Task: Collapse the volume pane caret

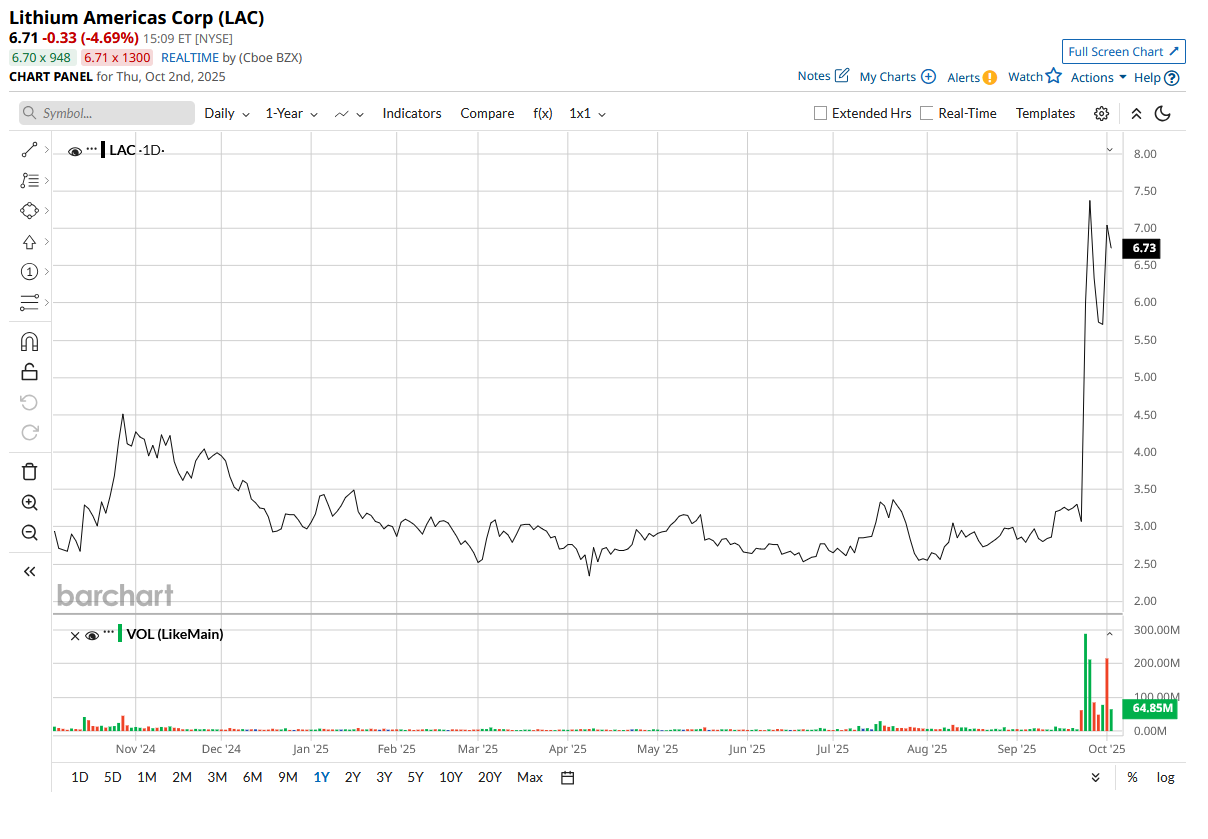Action: click(x=1108, y=634)
